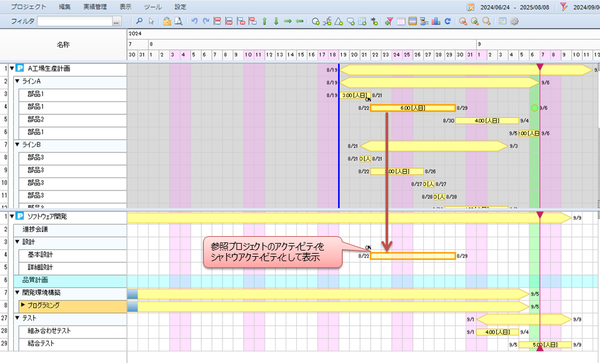The height and width of the screenshot is (363, 600).
Task: Click the padlock lock icon
Action: [x=167, y=21]
